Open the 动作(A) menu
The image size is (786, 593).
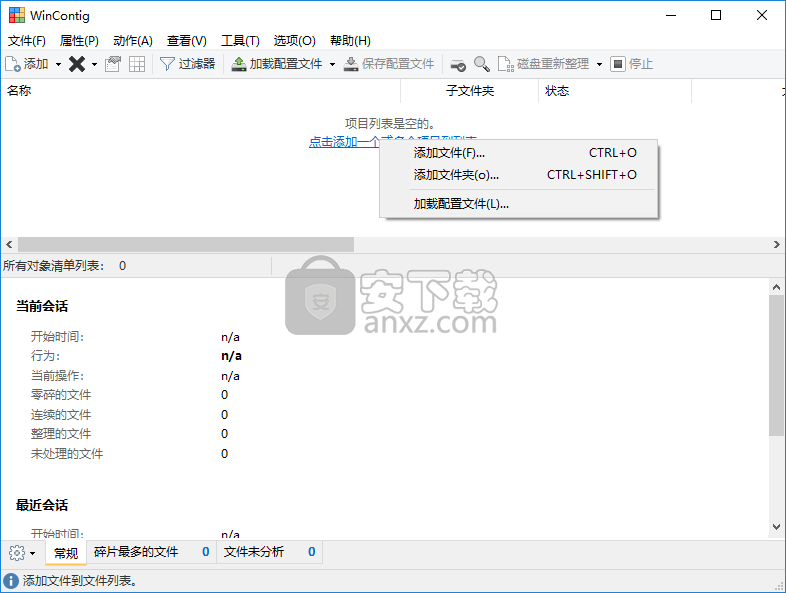click(x=133, y=41)
